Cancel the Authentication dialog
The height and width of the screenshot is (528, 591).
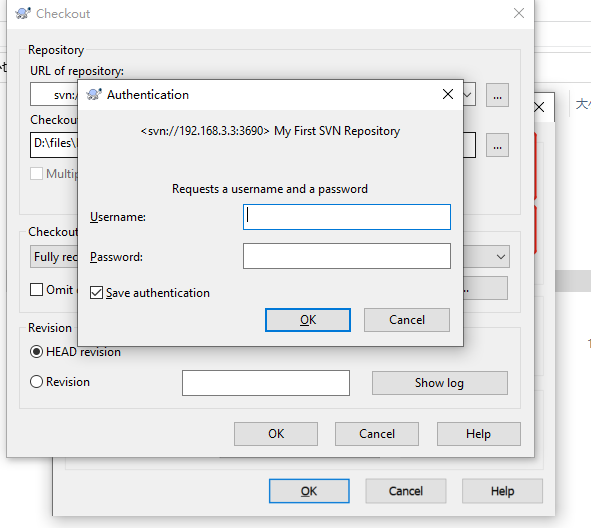tap(407, 320)
